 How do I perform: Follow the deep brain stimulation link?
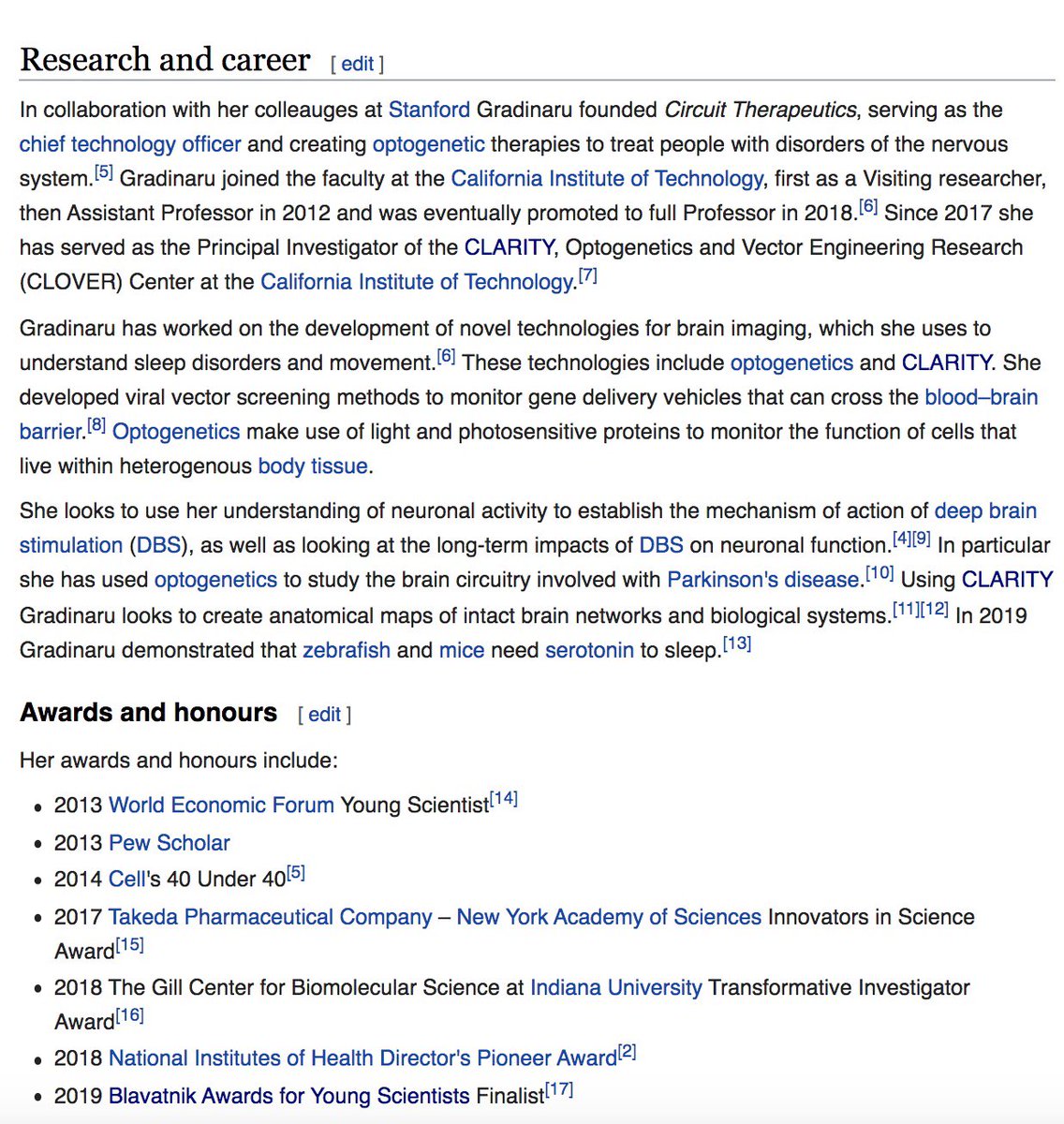pyautogui.click(x=985, y=510)
